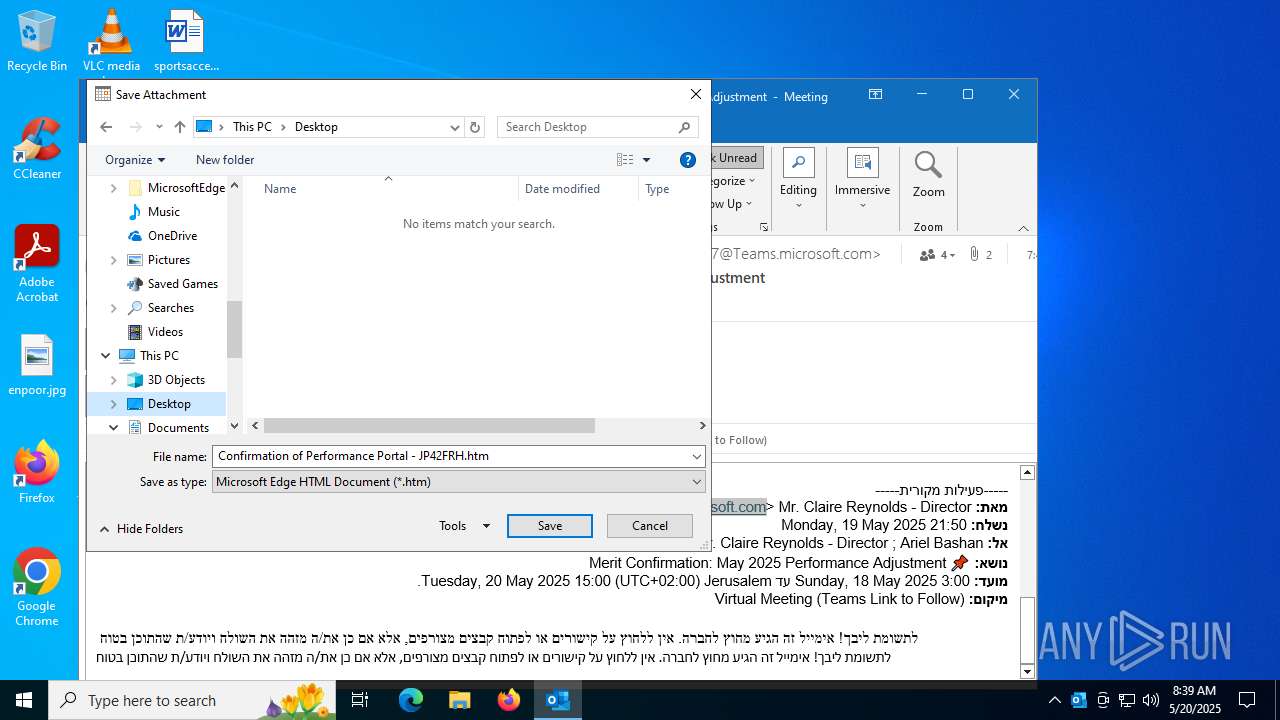Launch Firefox desktop shortcut

37,472
